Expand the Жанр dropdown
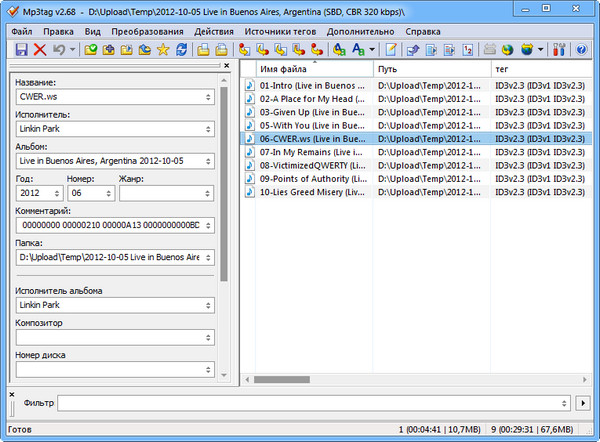Image resolution: width=600 pixels, height=442 pixels. 208,193
